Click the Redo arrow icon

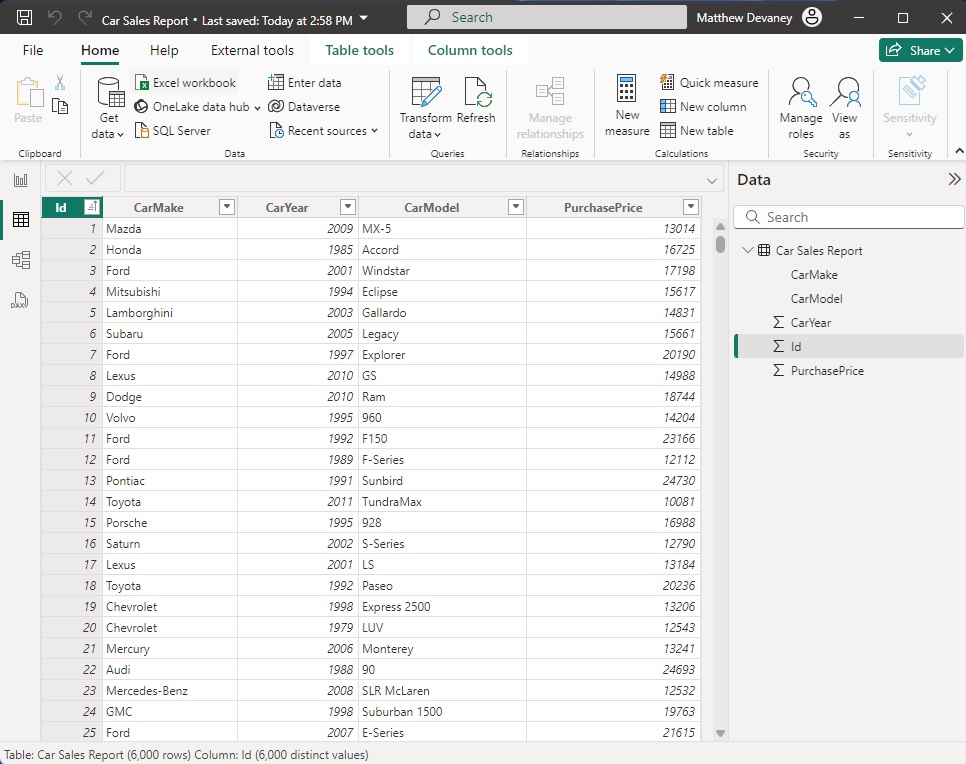coord(84,18)
